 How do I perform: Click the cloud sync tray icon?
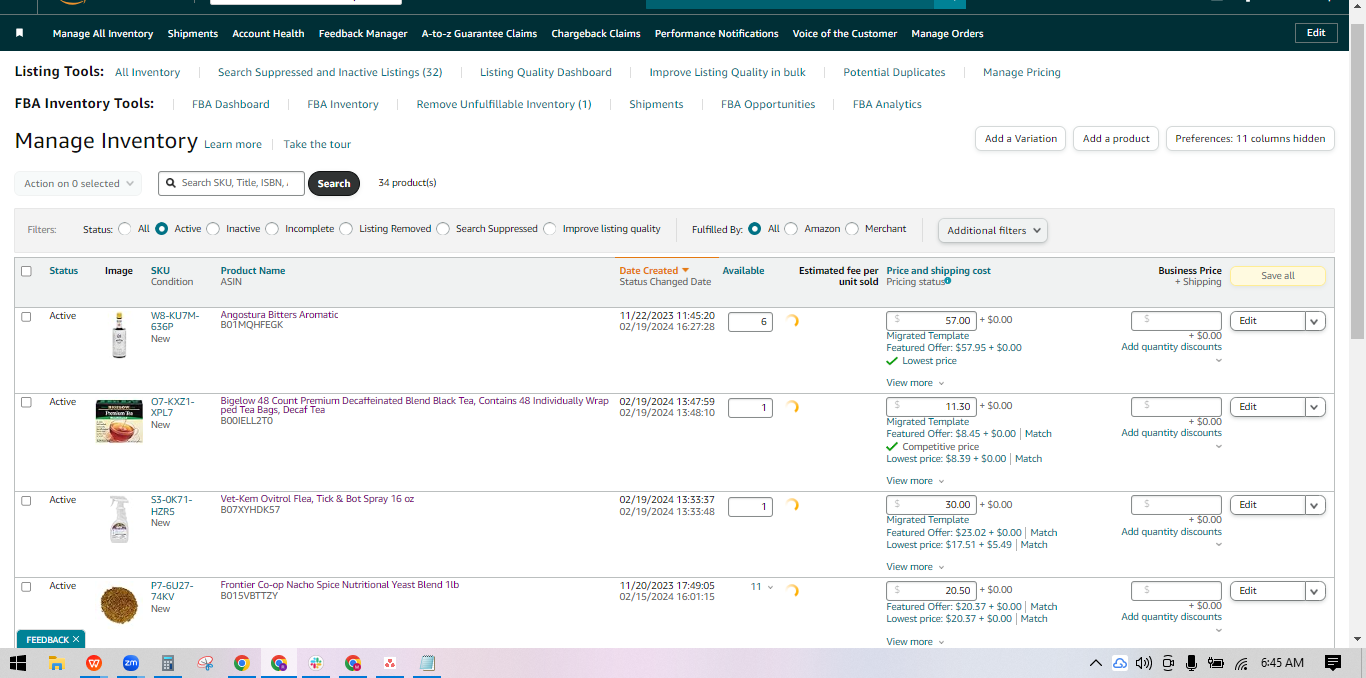(x=1120, y=663)
